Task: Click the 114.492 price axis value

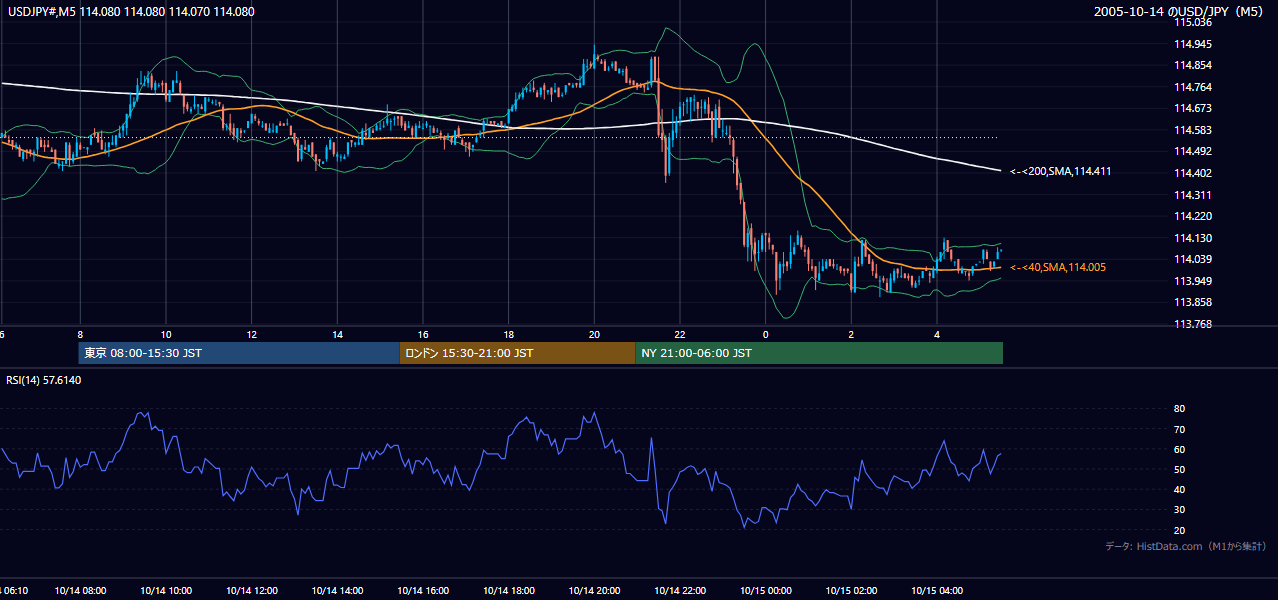Action: point(1193,152)
